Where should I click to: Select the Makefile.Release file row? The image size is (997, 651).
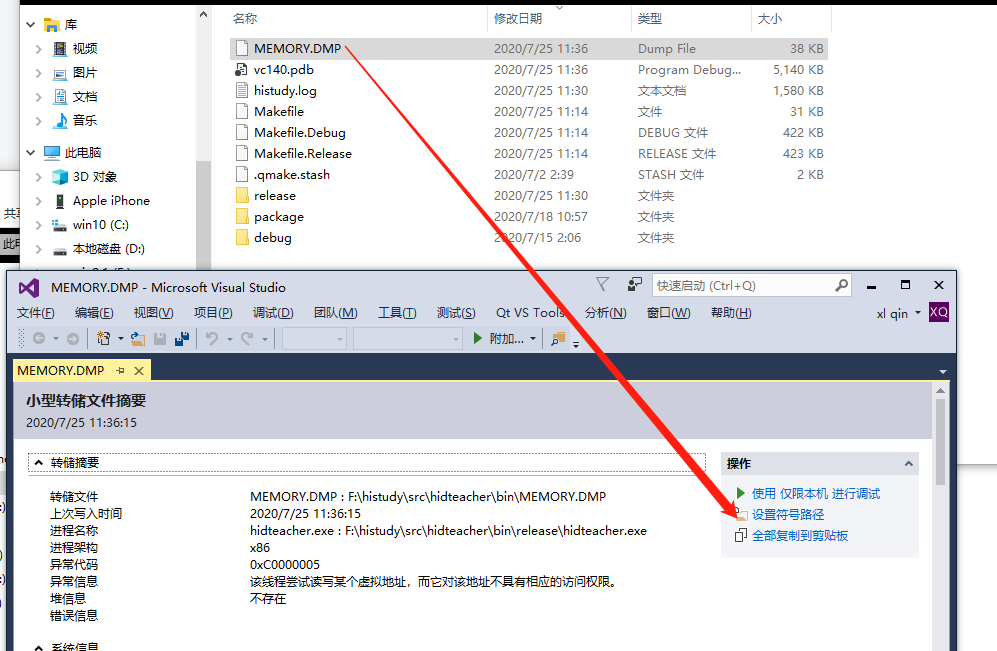pos(528,153)
